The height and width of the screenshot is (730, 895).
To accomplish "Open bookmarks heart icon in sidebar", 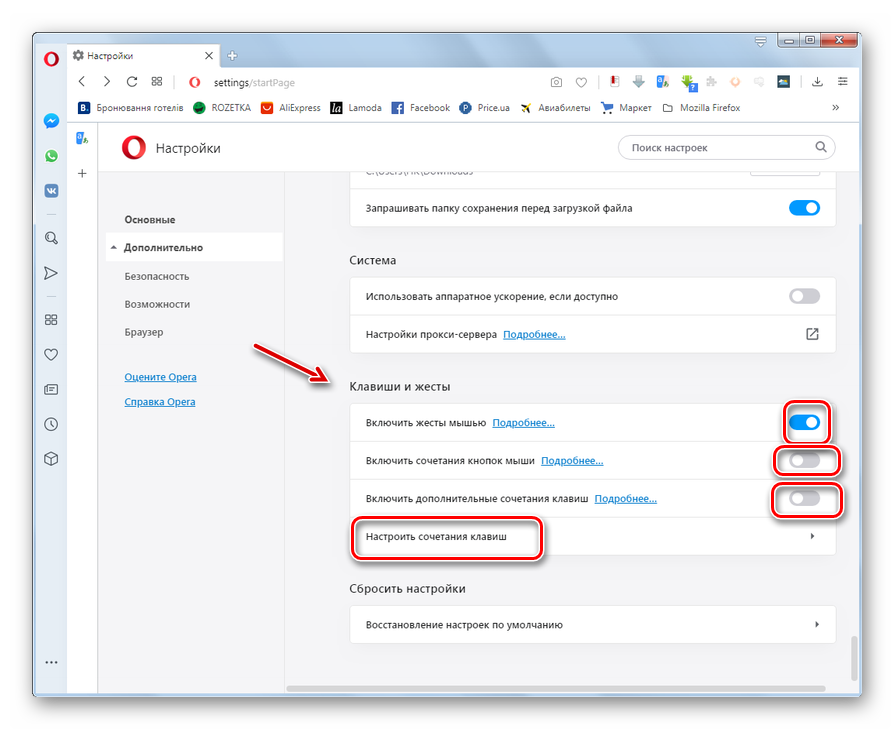I will tap(51, 354).
